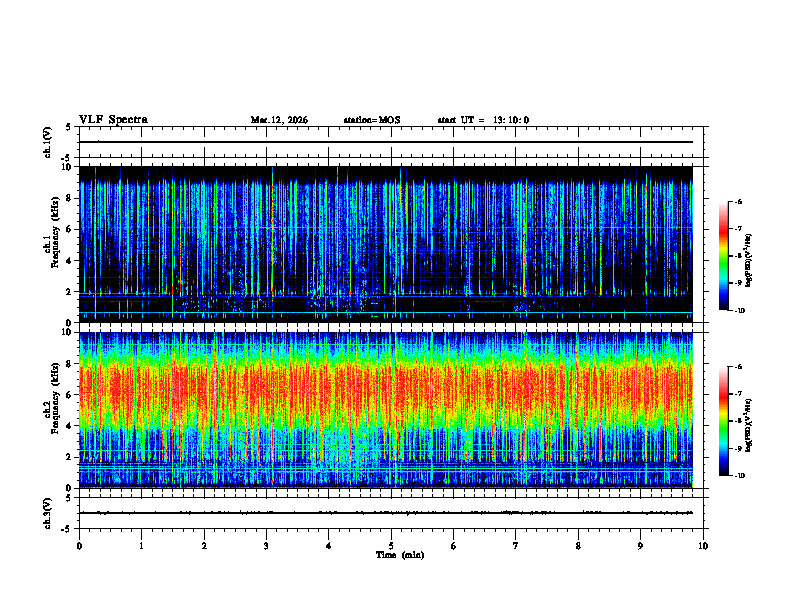Click the time axis tick label "5"

pos(391,546)
